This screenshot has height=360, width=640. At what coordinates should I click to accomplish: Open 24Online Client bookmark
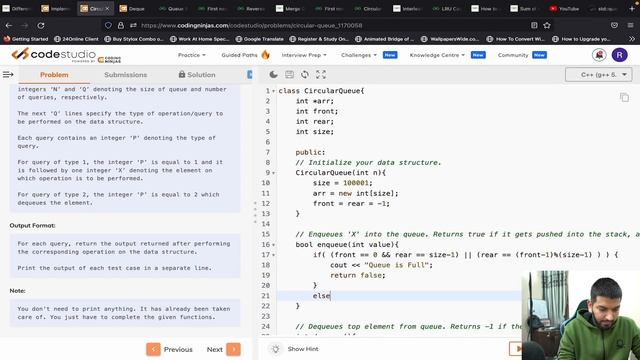click(76, 39)
